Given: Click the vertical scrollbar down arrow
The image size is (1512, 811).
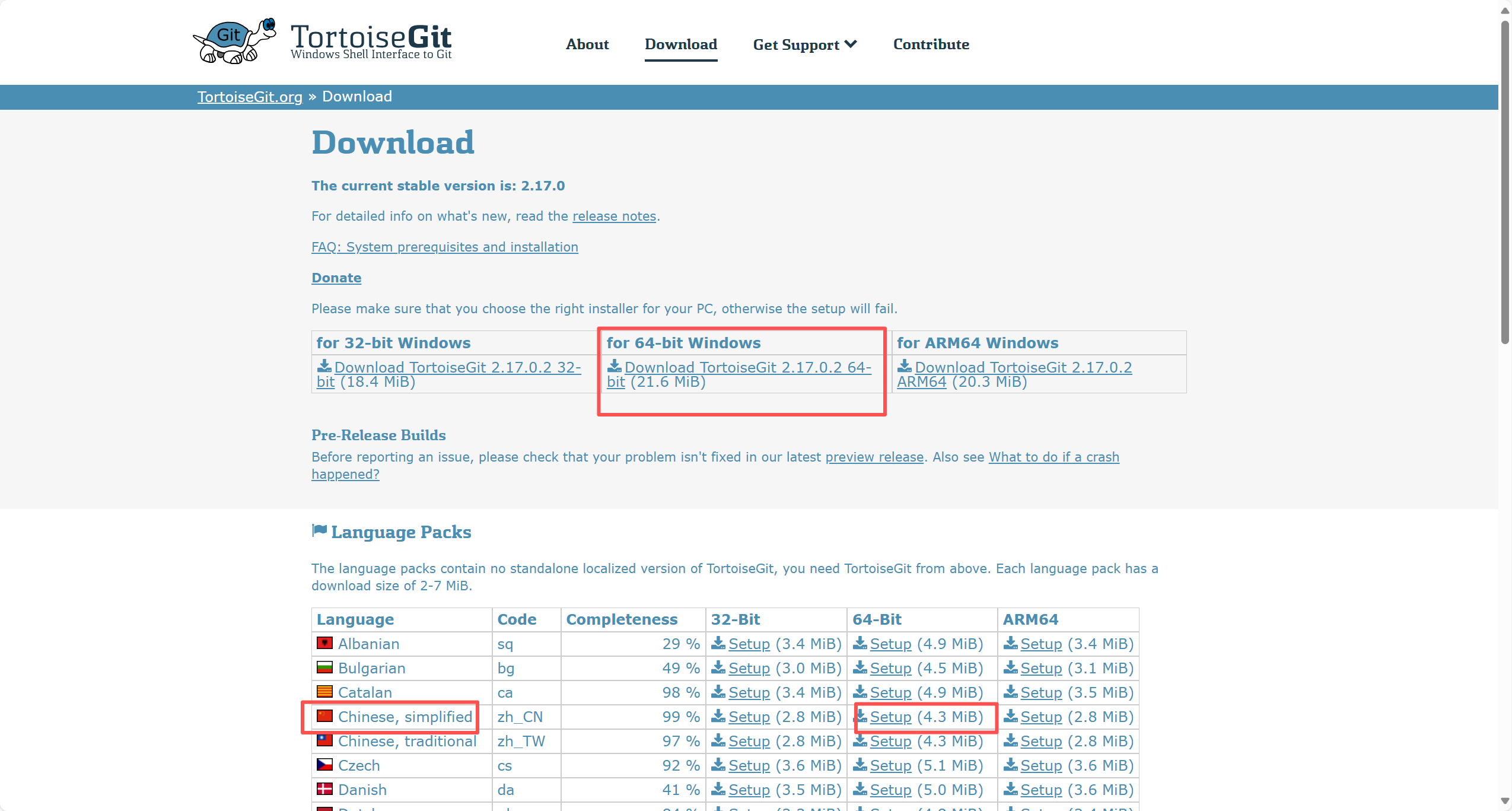Looking at the screenshot, I should click(1505, 800).
